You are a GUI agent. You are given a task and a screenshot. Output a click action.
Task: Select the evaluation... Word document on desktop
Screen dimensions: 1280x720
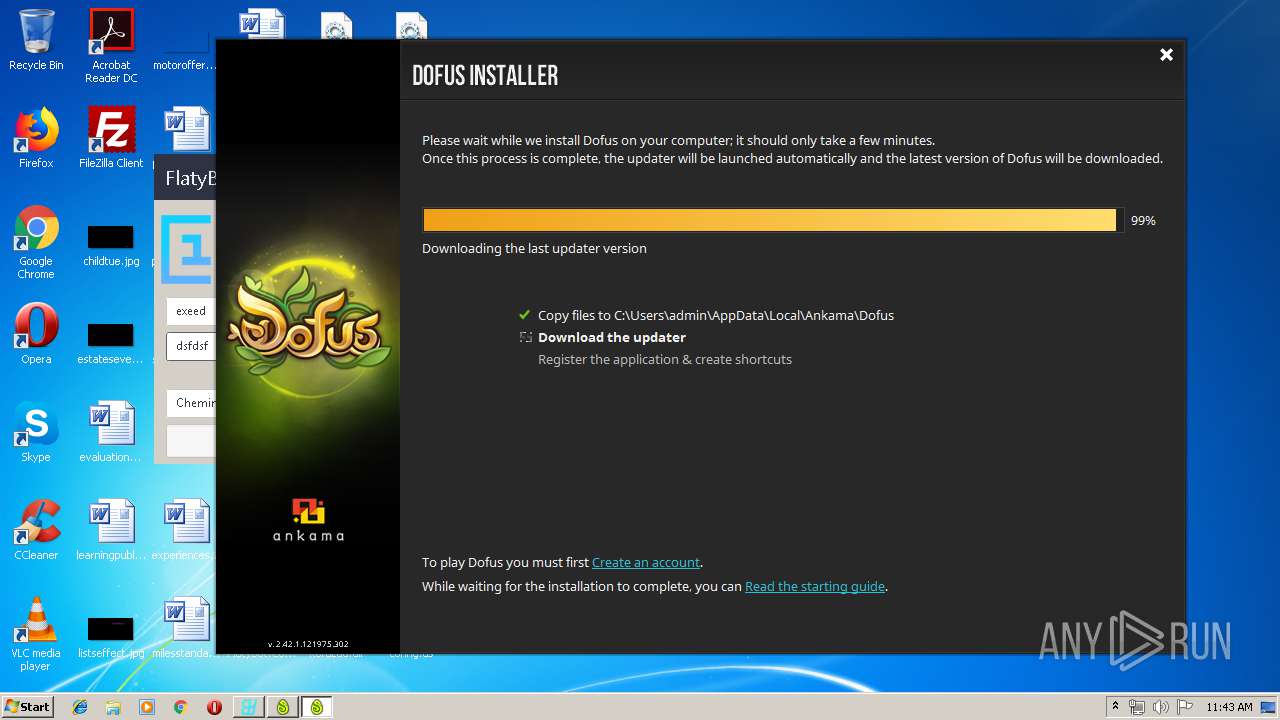click(x=111, y=432)
